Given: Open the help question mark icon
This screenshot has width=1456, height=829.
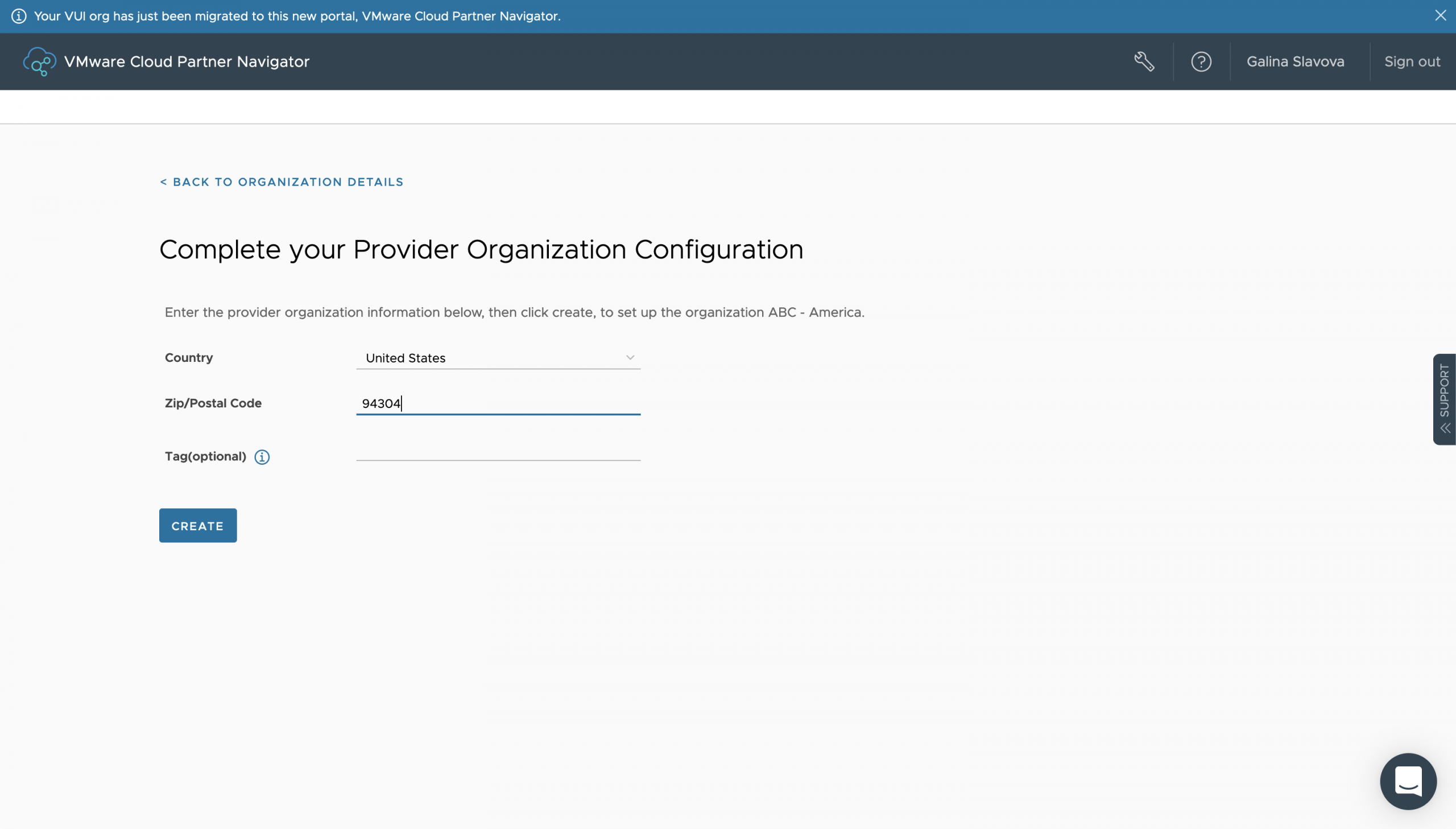Looking at the screenshot, I should tap(1201, 61).
